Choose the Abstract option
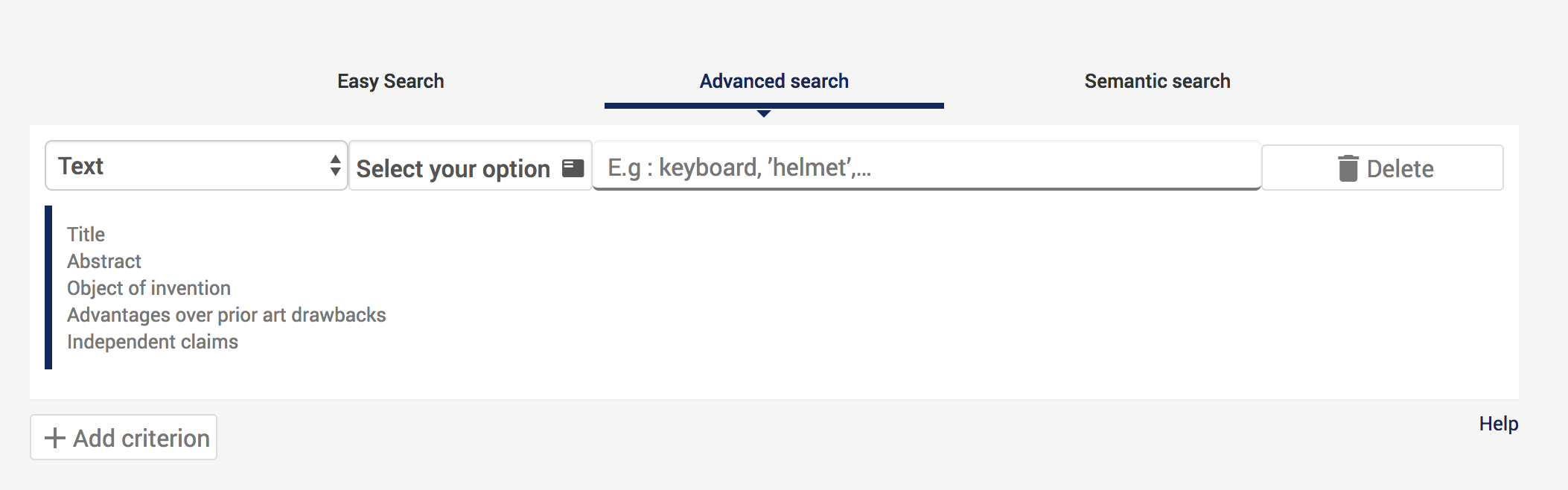Image resolution: width=1568 pixels, height=490 pixels. 104,261
